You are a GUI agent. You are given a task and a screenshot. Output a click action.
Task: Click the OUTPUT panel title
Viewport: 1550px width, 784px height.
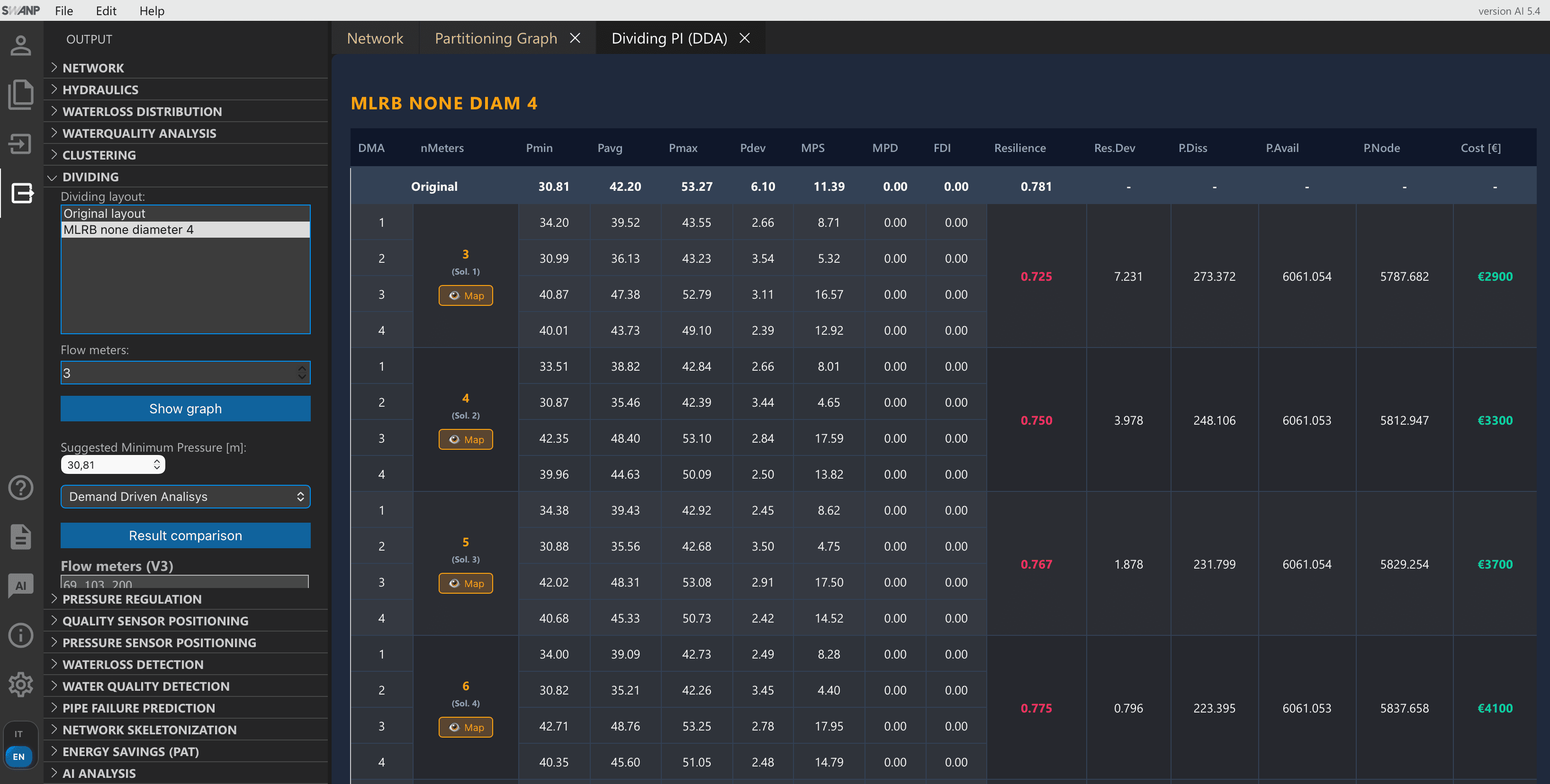[x=89, y=39]
